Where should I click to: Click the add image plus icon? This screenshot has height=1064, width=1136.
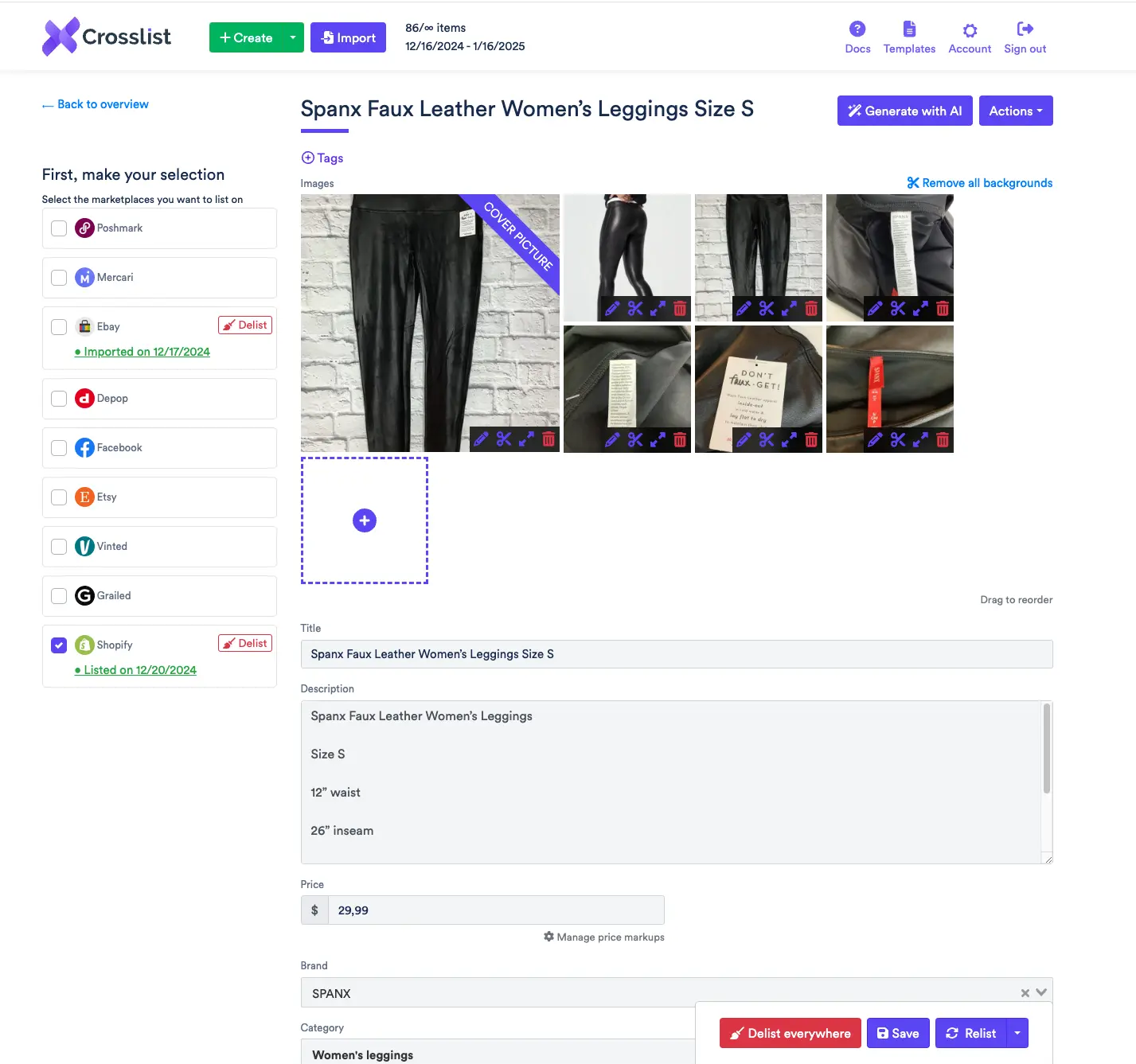[365, 520]
